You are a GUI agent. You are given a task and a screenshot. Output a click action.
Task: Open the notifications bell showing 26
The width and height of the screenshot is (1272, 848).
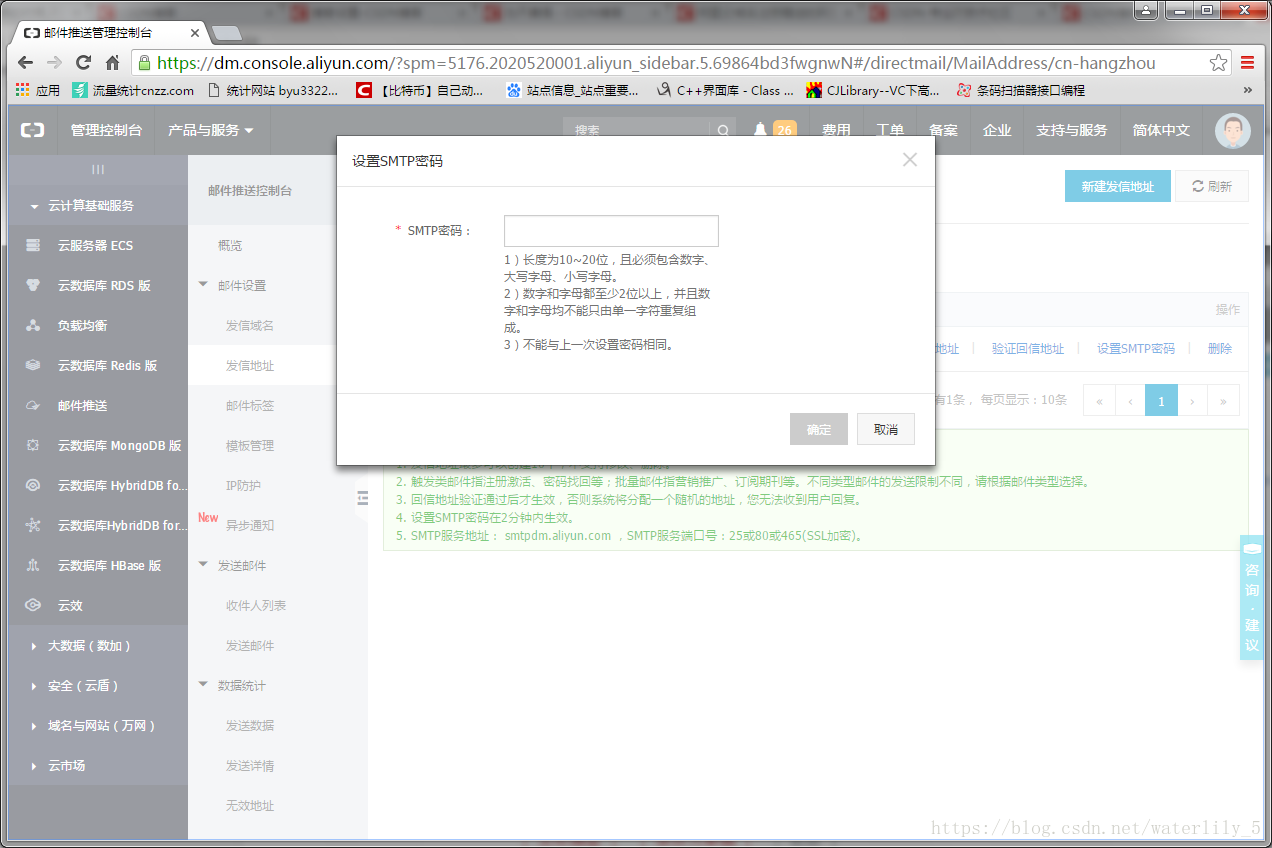click(762, 130)
